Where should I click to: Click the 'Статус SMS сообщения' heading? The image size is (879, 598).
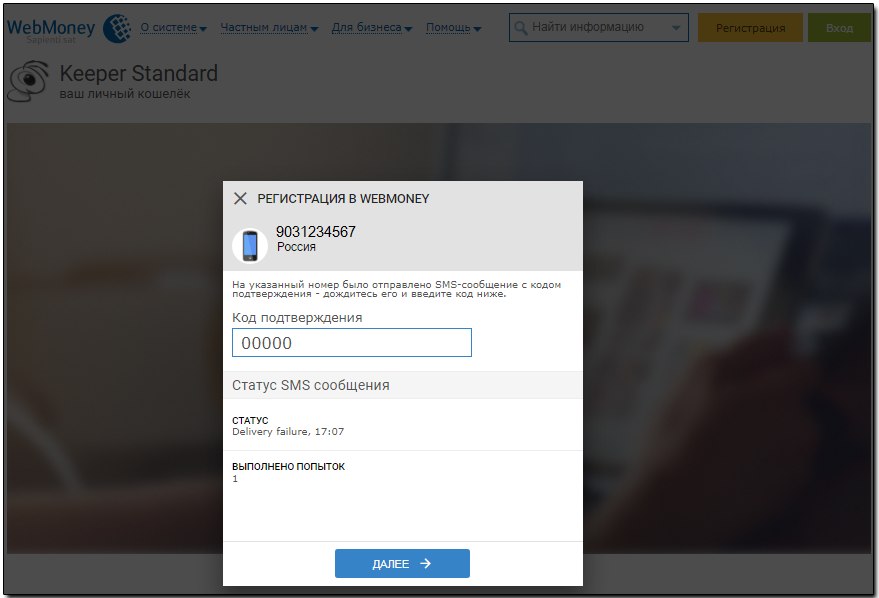pyautogui.click(x=311, y=385)
